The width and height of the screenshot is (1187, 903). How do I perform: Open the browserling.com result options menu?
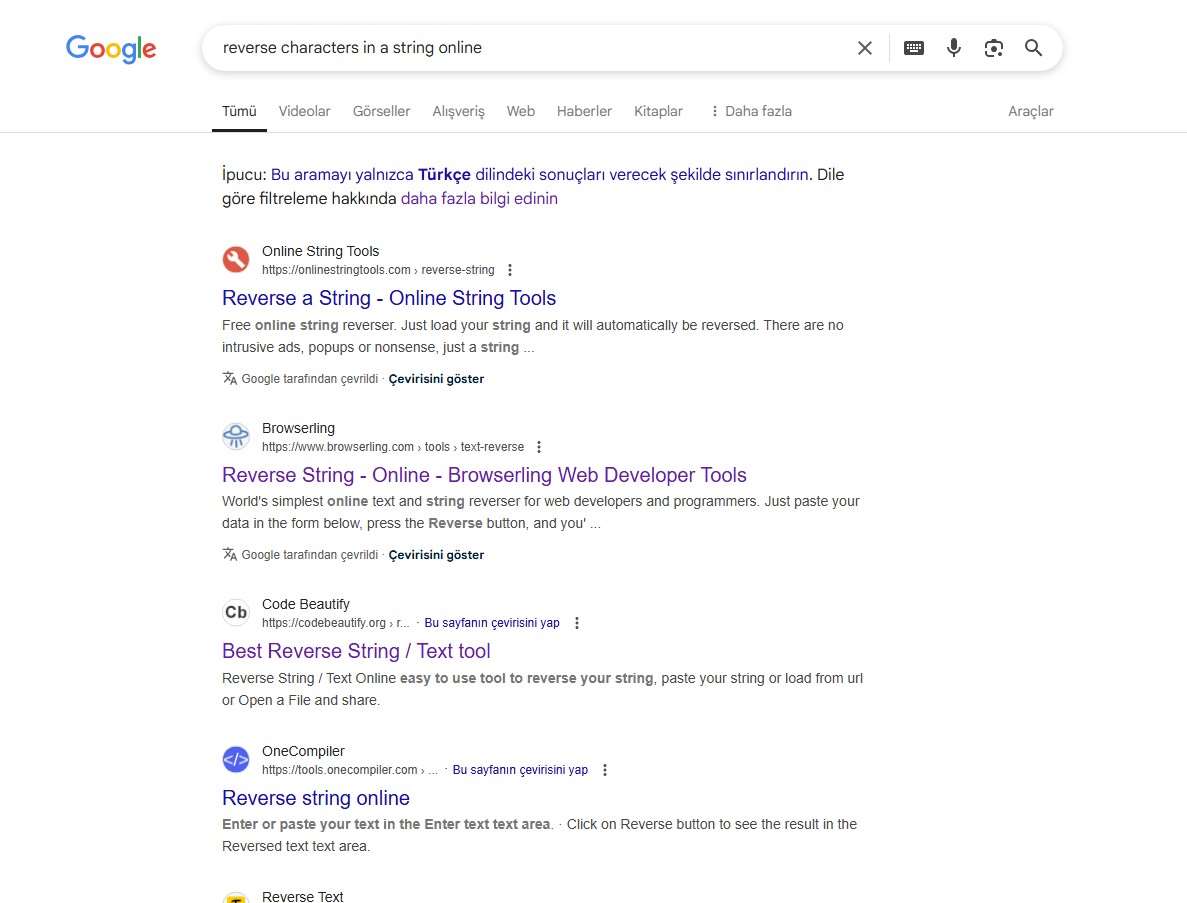pos(539,447)
